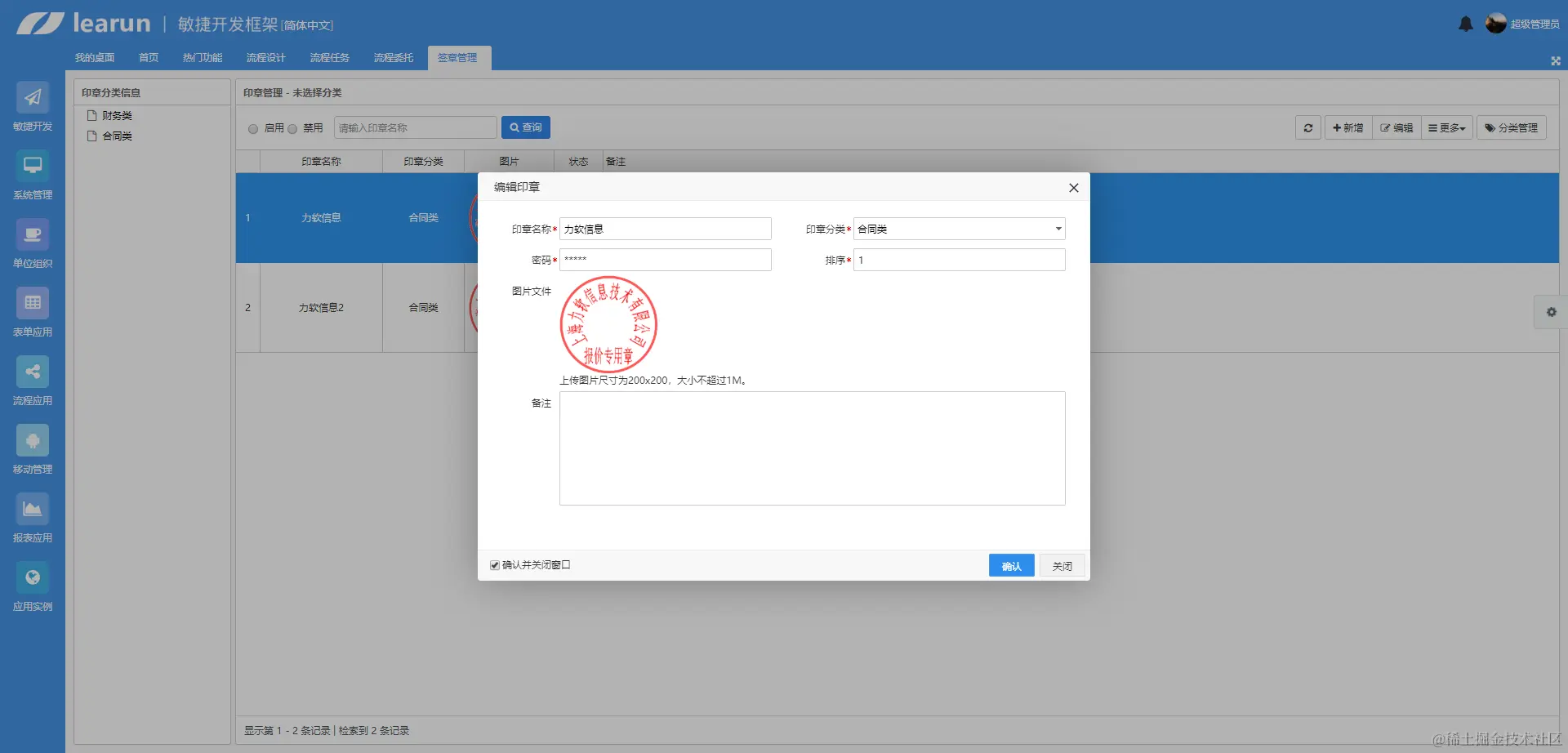Open the 更多 dropdown menu
This screenshot has width=1568, height=753.
point(1447,128)
